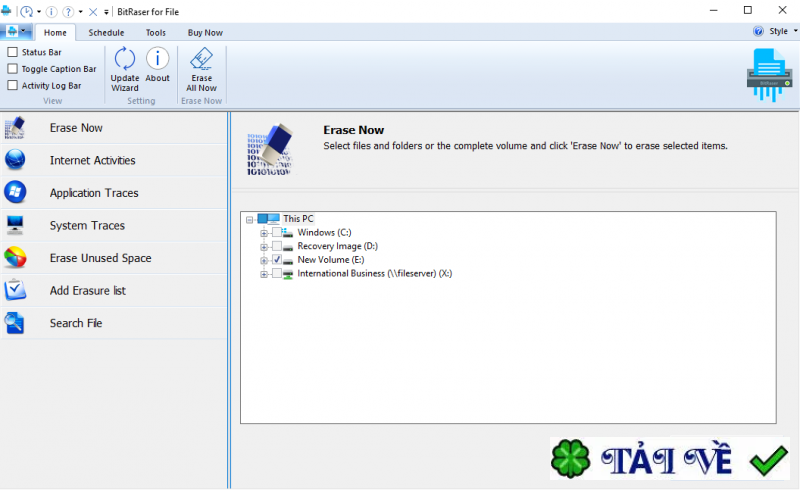Check the Recovery Image (D:) checkbox
Screen dimensions: 800x490
coord(277,246)
